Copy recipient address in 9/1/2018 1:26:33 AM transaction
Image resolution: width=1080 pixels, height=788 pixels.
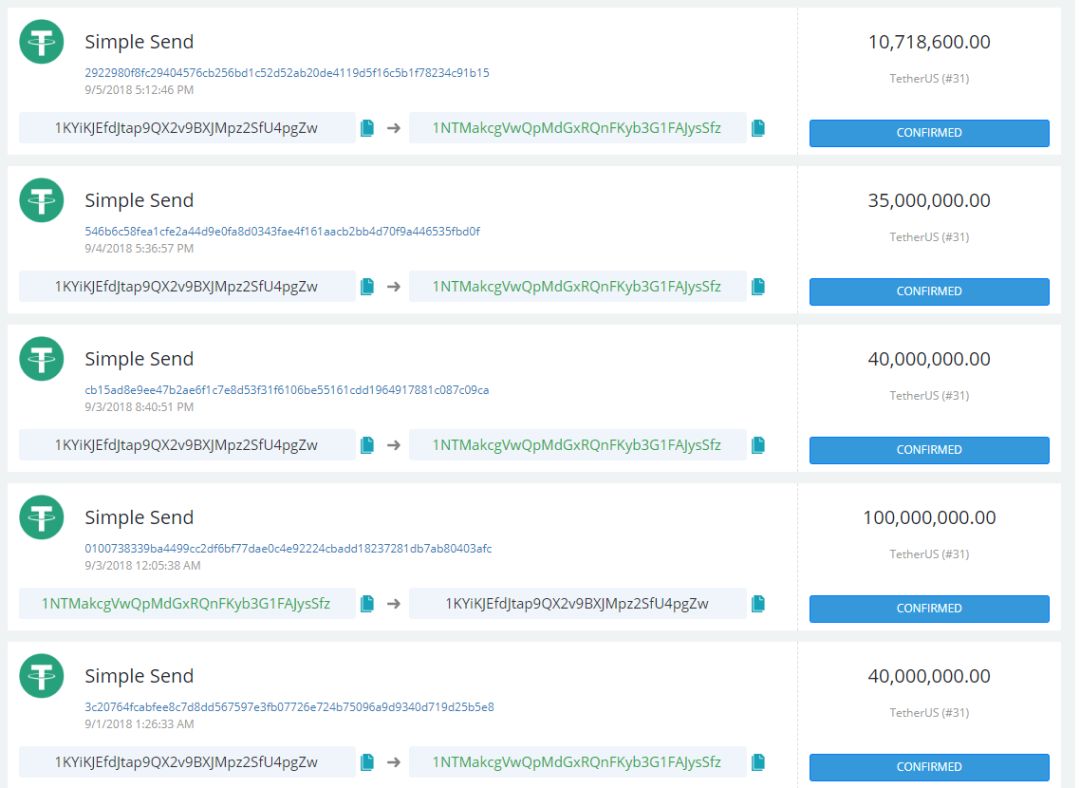pos(758,762)
